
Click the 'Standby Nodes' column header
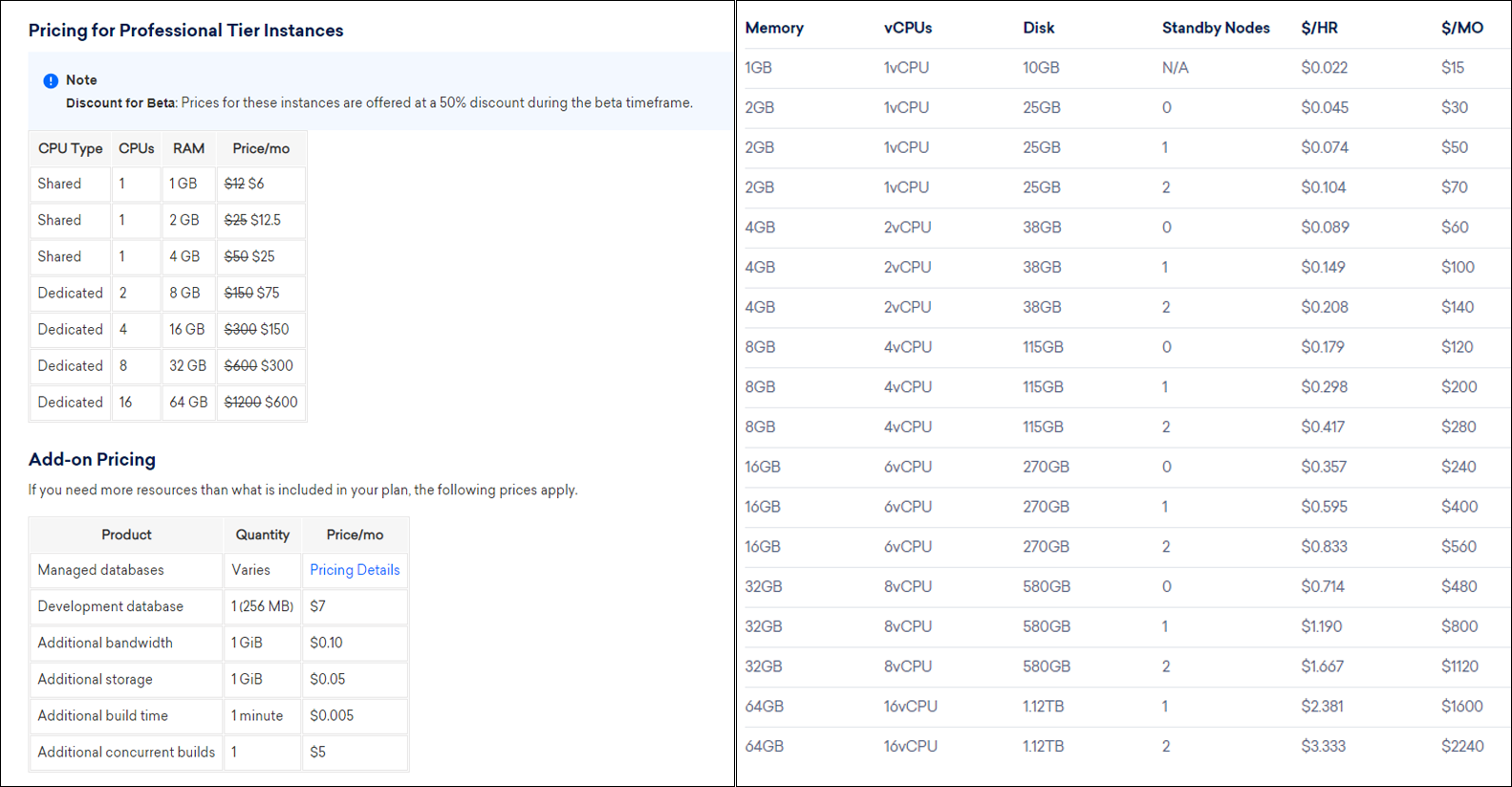point(1216,28)
